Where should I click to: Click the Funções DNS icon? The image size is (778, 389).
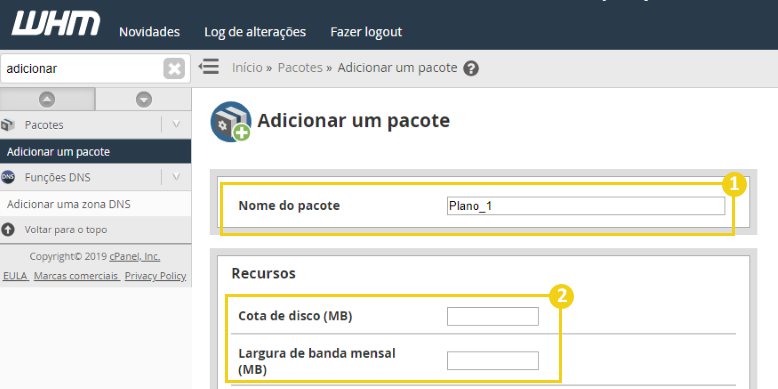tap(8, 177)
